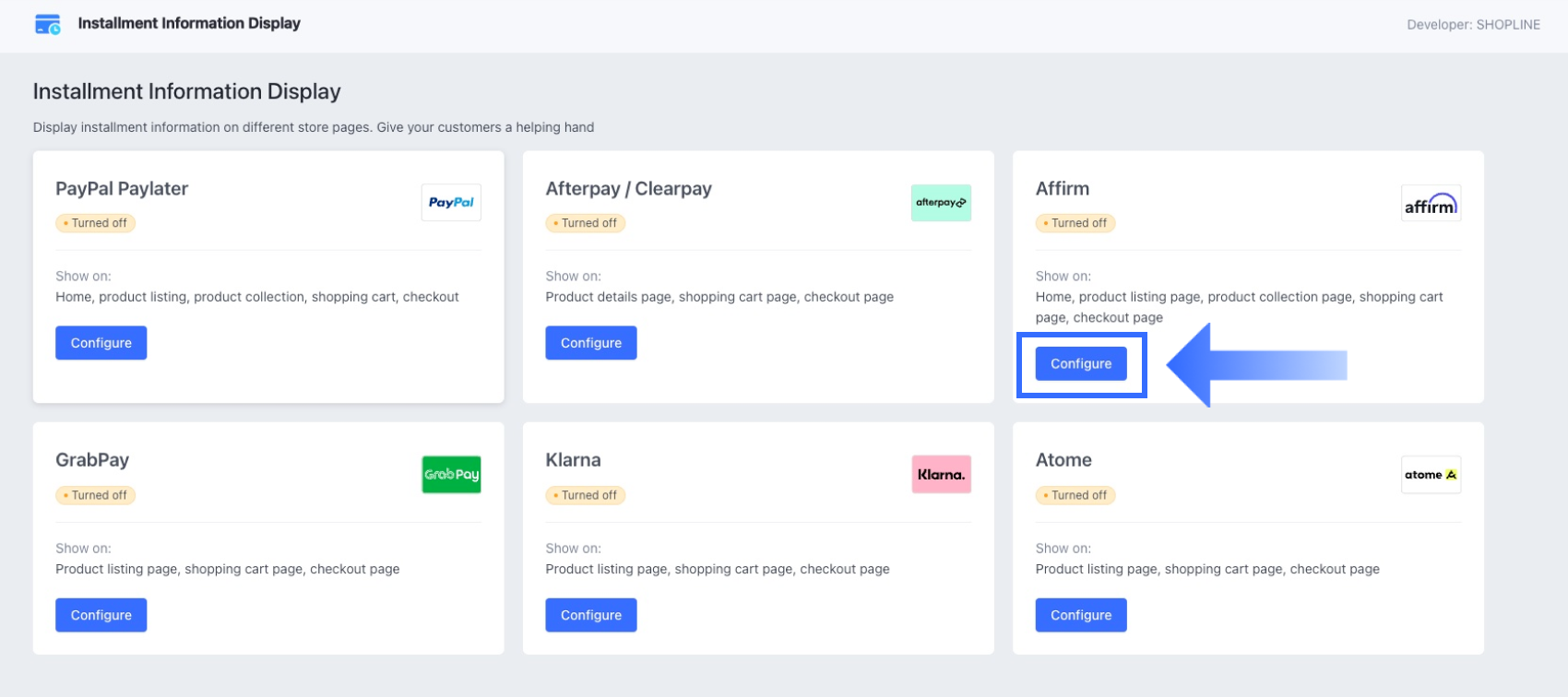Click the PayPal logo icon

click(451, 203)
